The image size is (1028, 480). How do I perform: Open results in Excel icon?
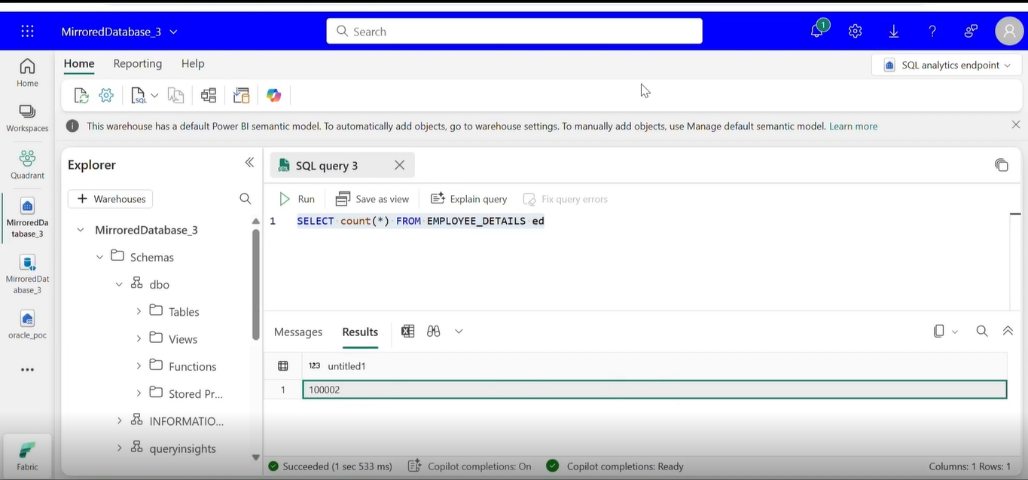(408, 331)
